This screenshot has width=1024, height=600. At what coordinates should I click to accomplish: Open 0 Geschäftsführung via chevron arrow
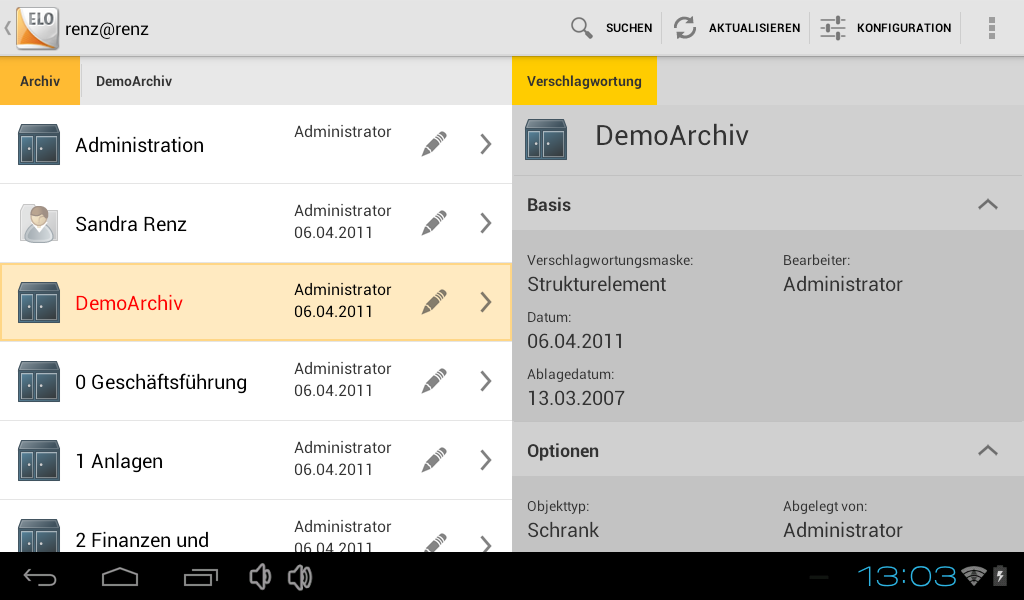click(485, 381)
